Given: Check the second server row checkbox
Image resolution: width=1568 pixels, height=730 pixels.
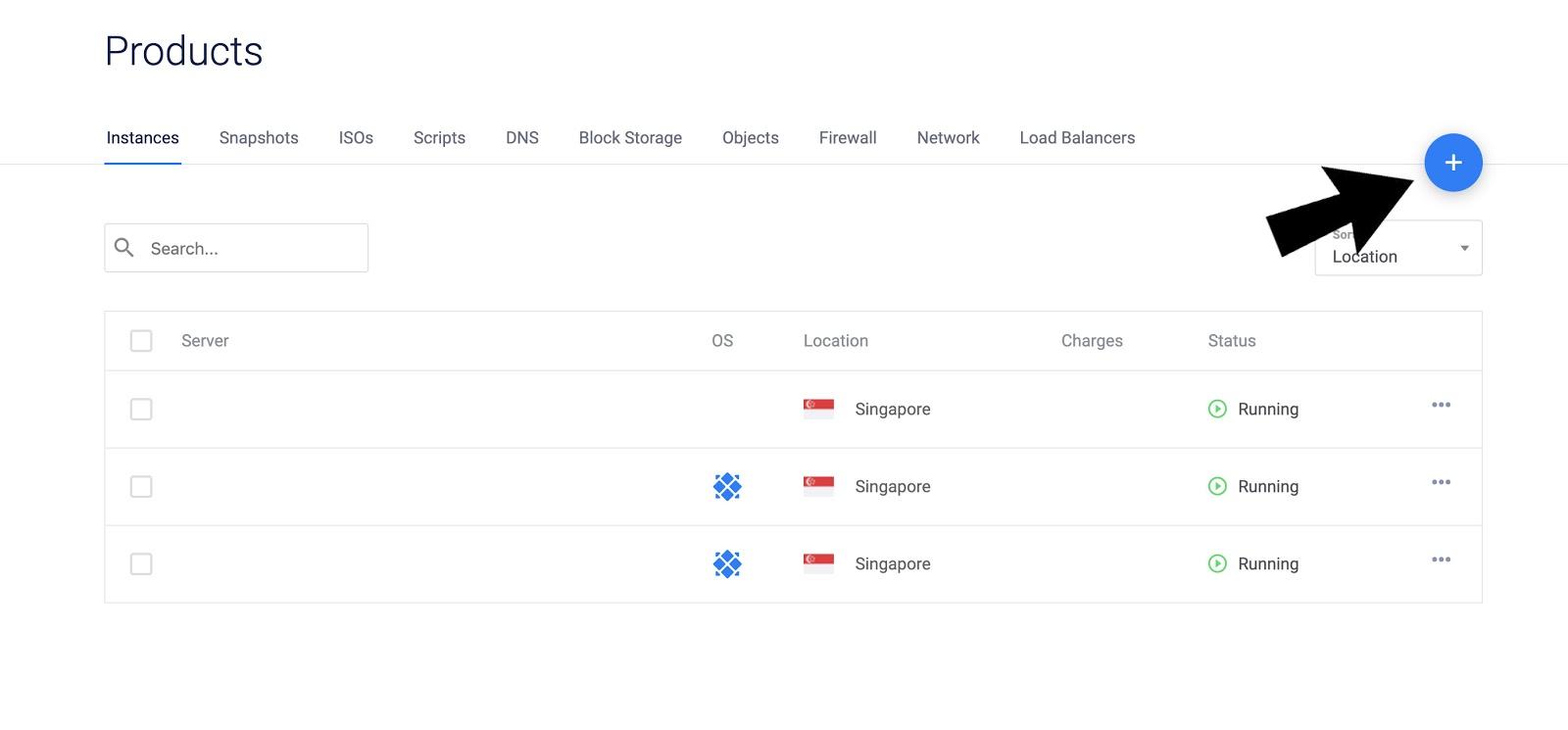Looking at the screenshot, I should pyautogui.click(x=141, y=486).
